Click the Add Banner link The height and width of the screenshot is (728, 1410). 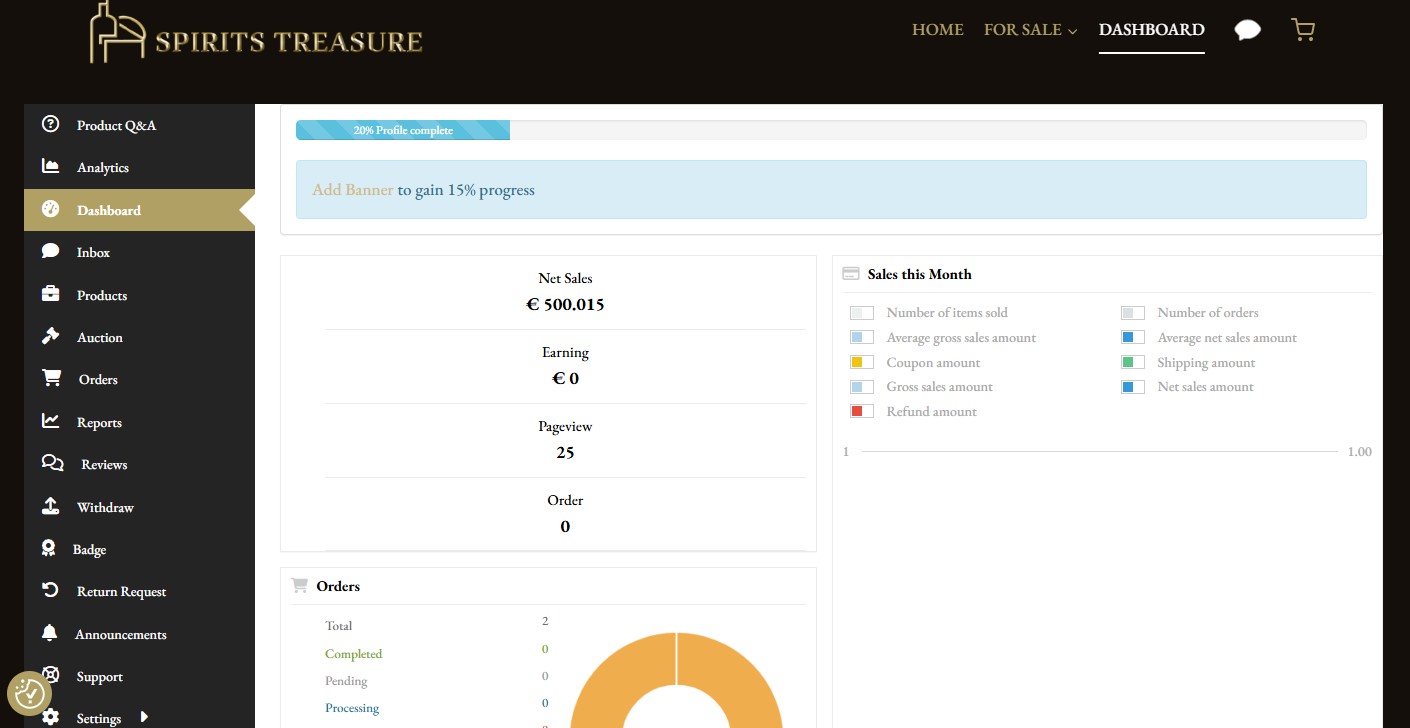[353, 190]
